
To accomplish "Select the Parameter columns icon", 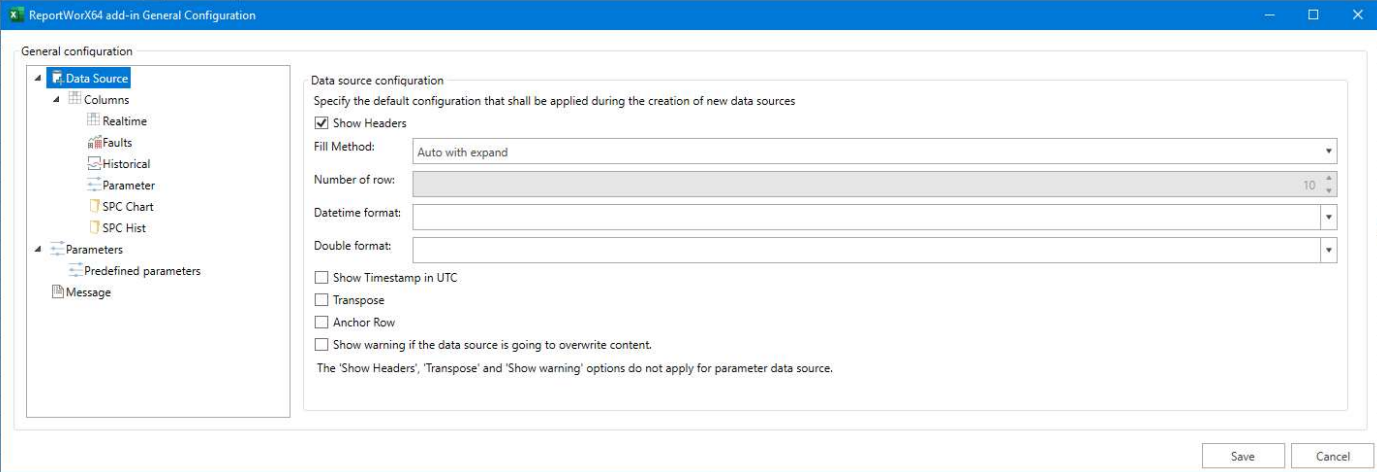I will (x=94, y=185).
